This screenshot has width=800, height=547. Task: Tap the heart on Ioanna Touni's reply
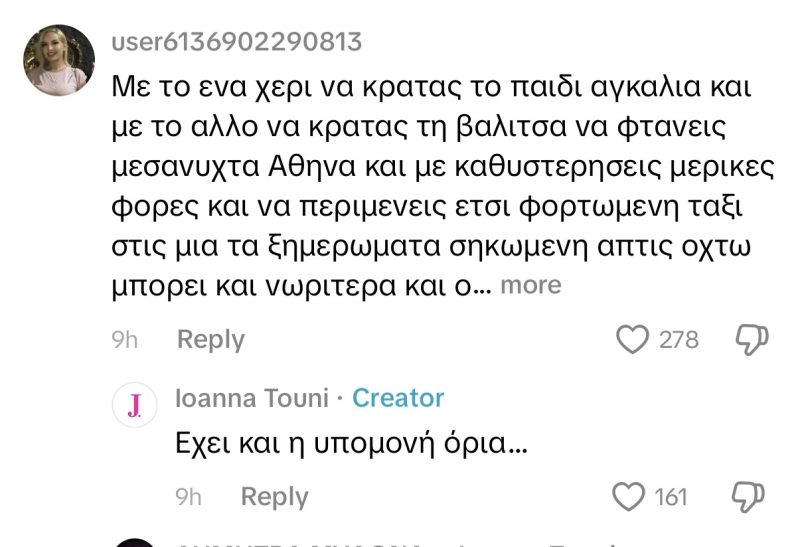pos(627,496)
